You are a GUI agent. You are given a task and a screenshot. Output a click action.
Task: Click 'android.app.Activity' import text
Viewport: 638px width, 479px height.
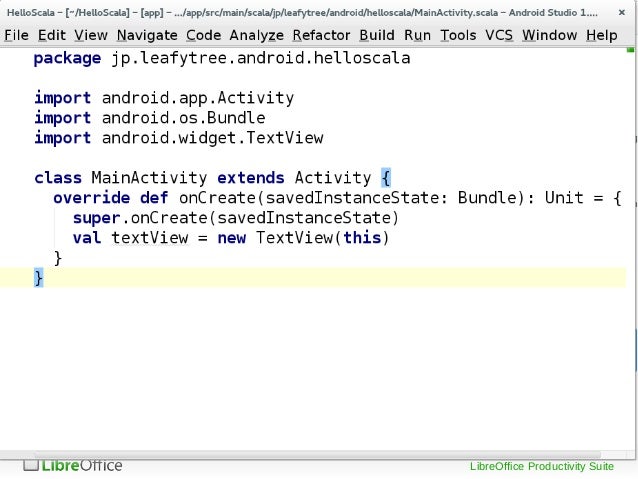[198, 98]
